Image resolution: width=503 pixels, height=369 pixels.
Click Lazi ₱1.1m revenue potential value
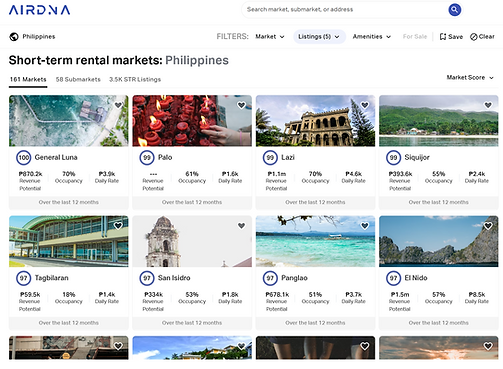click(x=276, y=174)
